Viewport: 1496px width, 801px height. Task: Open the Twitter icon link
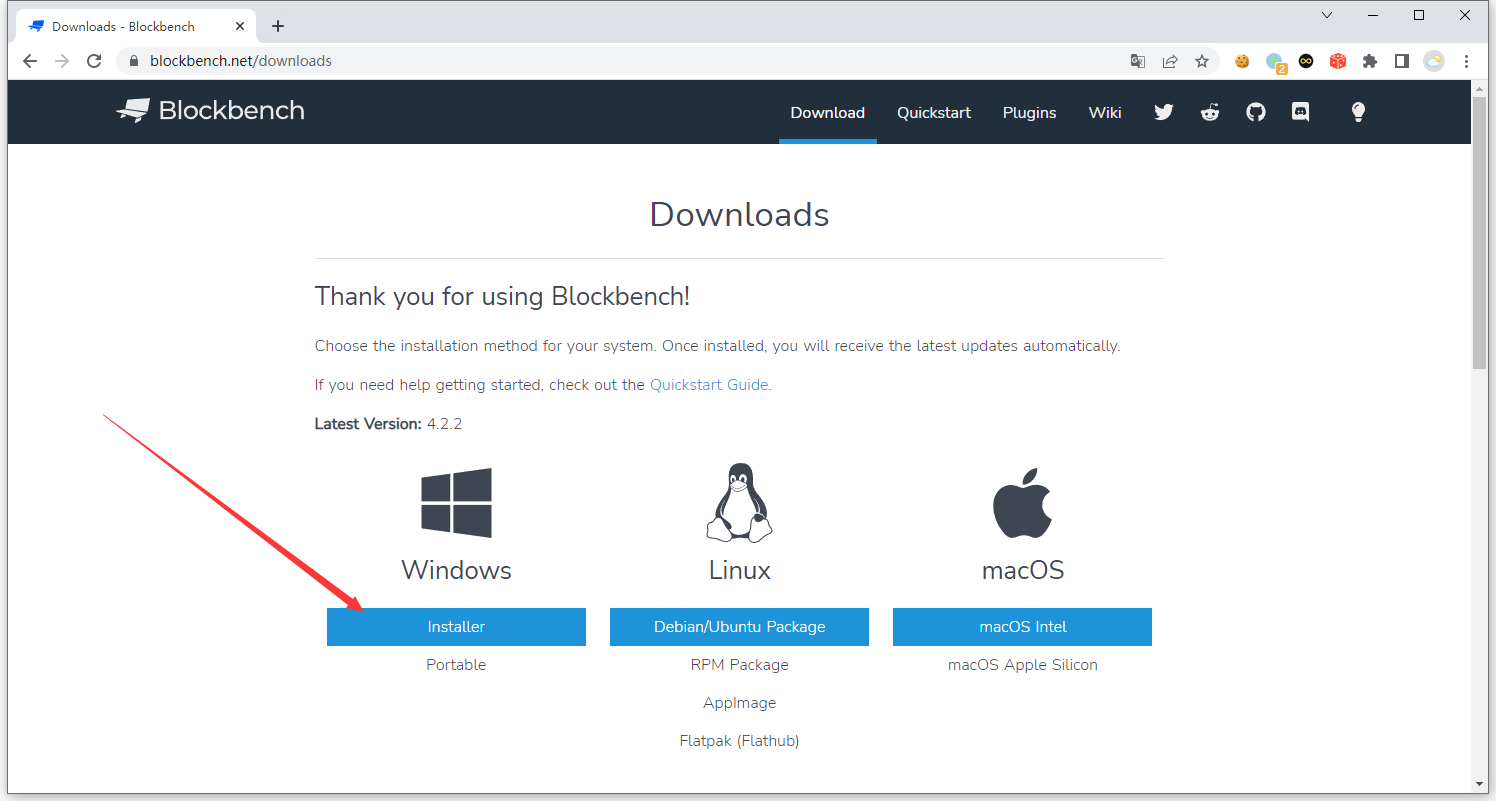(x=1163, y=112)
